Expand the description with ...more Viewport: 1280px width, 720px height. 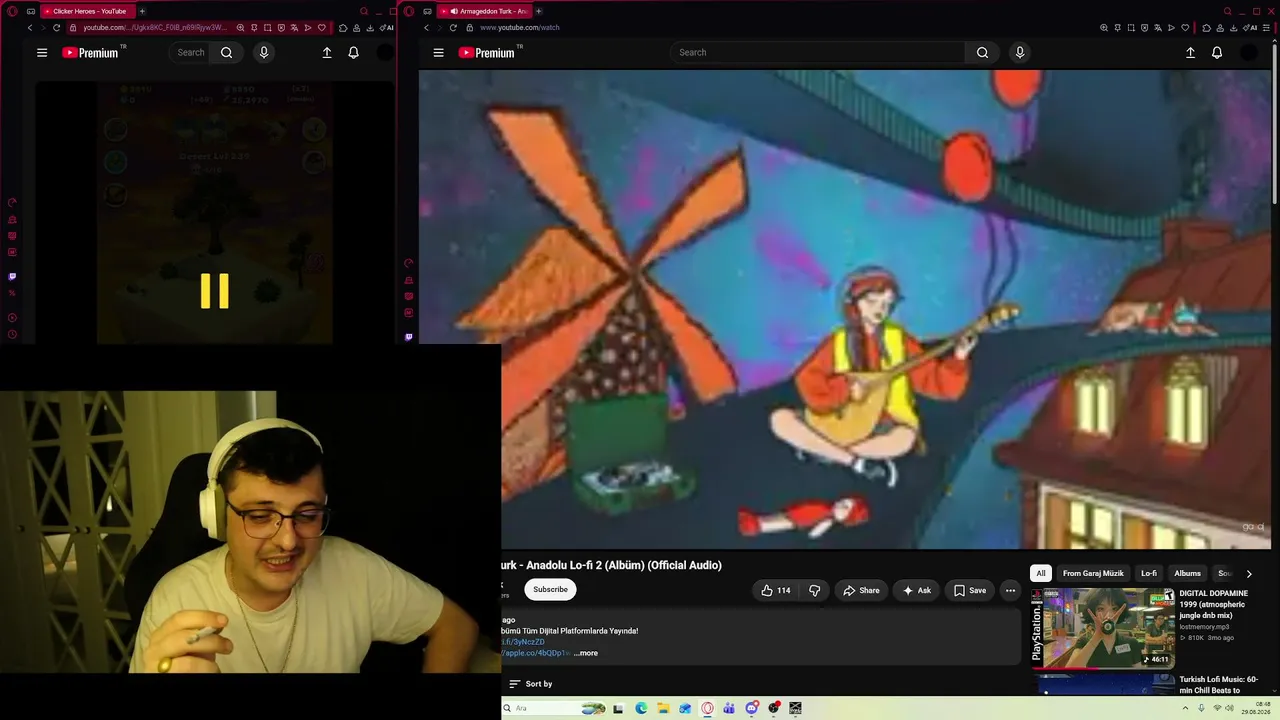[x=586, y=653]
